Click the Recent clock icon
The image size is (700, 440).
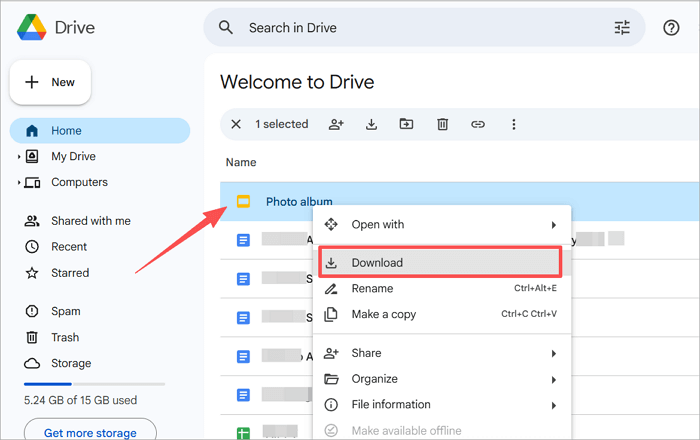point(32,247)
